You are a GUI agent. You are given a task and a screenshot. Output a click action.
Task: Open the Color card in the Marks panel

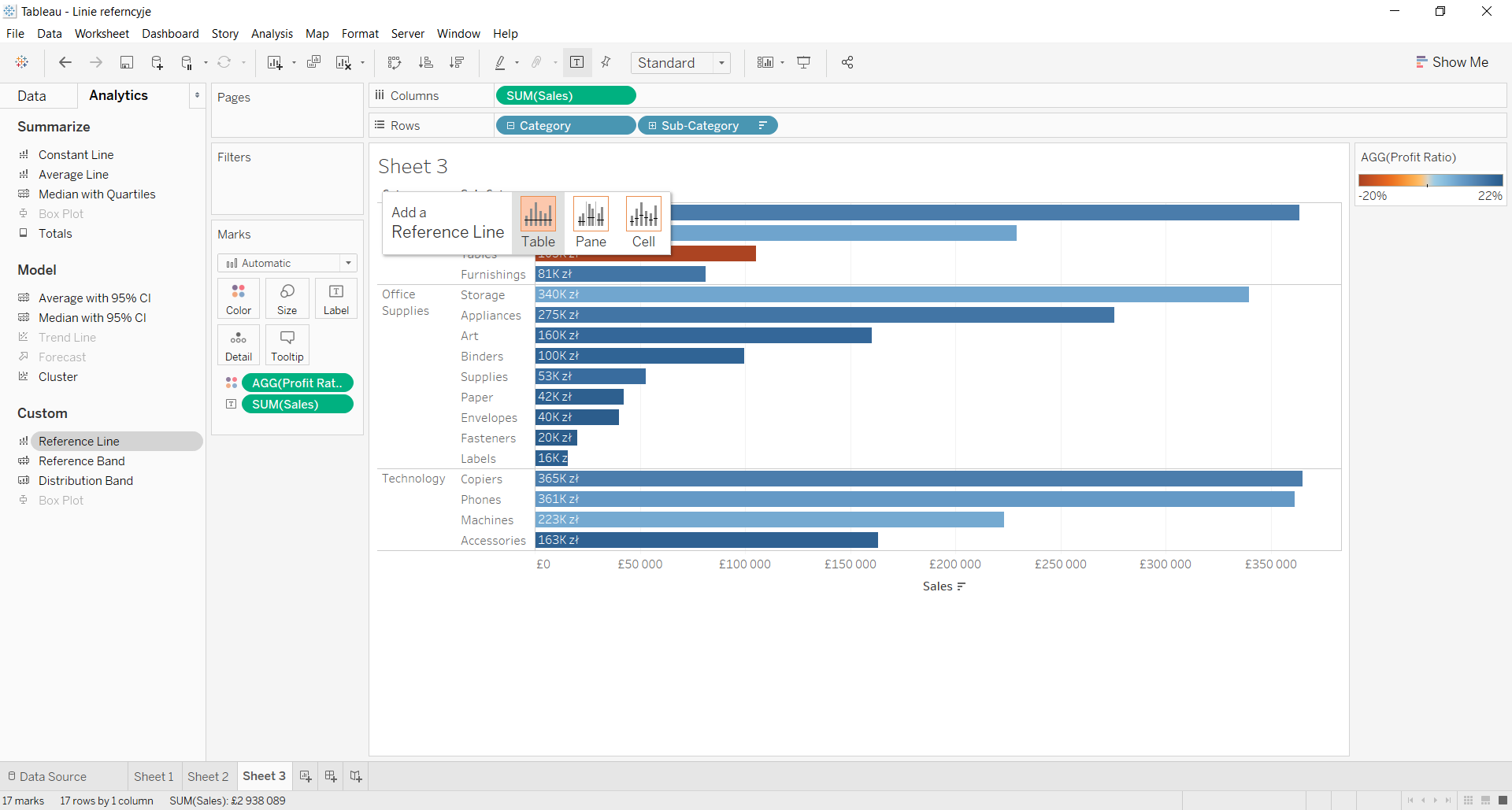(x=239, y=298)
